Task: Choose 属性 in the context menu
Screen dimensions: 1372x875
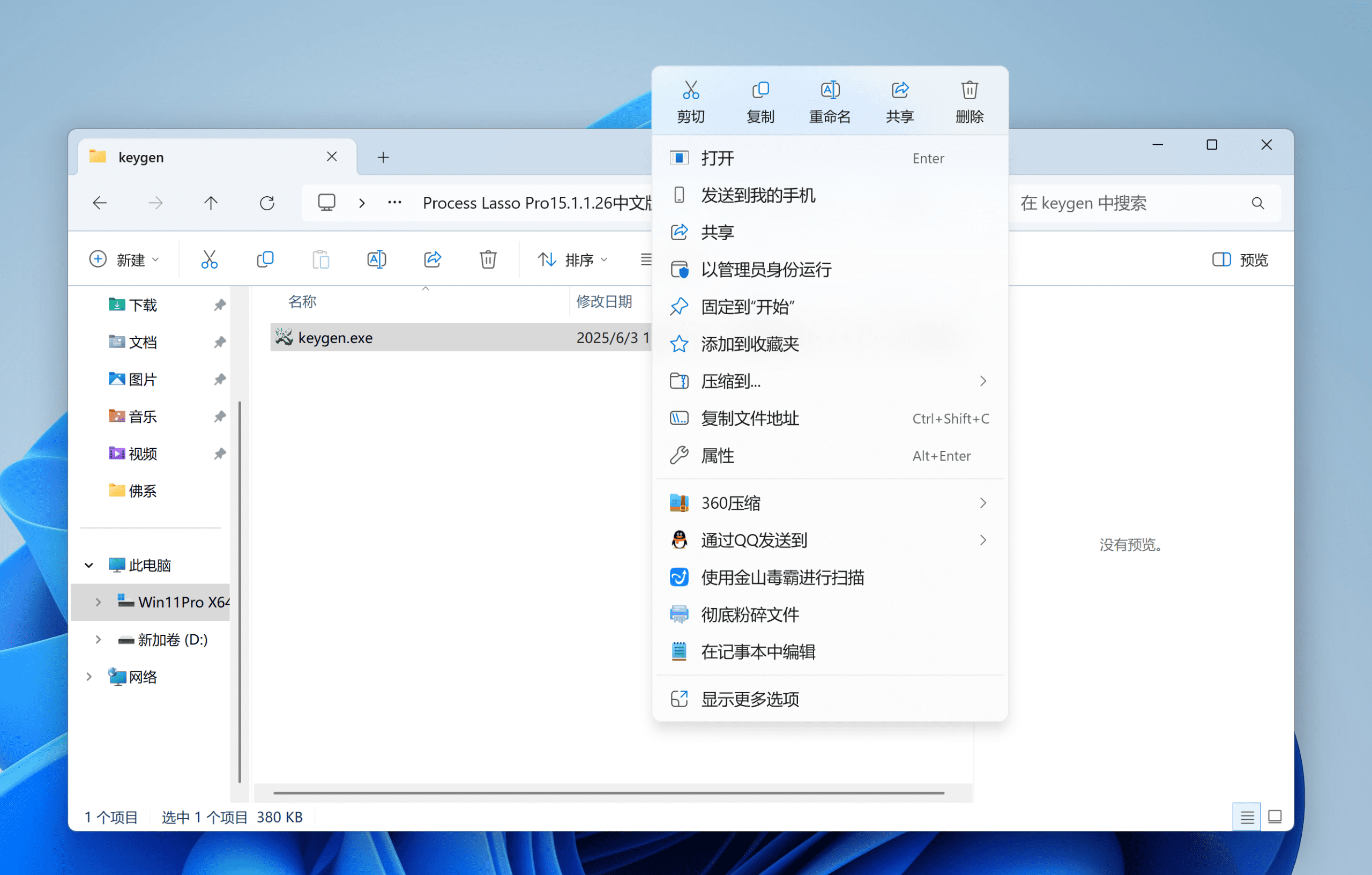Action: tap(717, 455)
